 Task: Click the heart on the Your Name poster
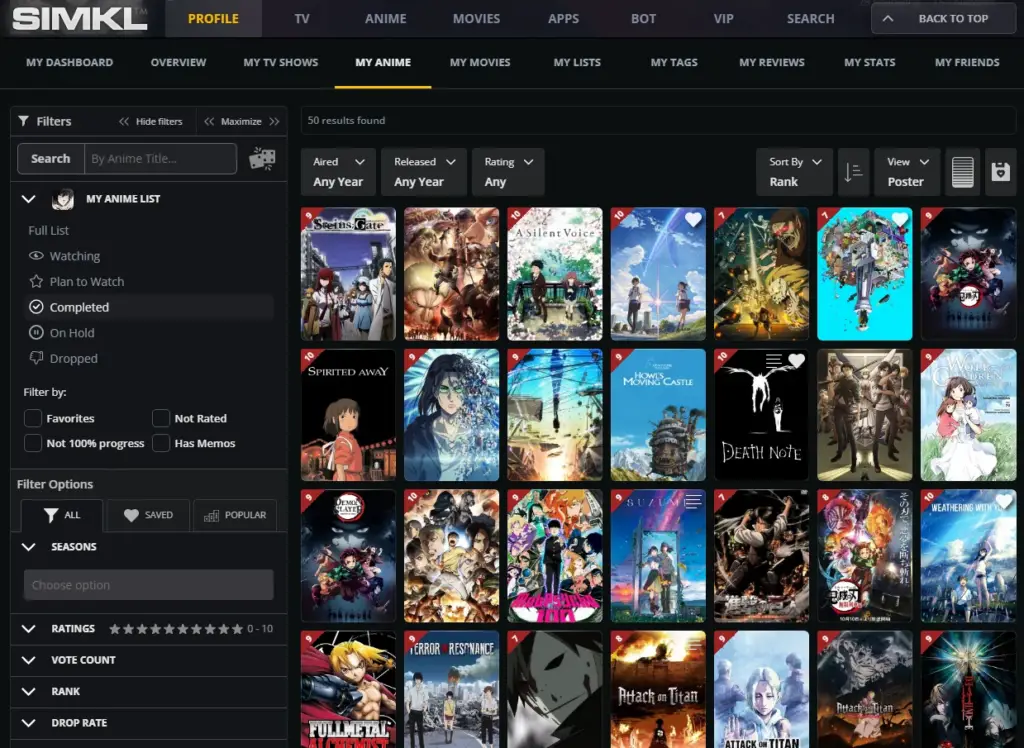click(x=693, y=220)
